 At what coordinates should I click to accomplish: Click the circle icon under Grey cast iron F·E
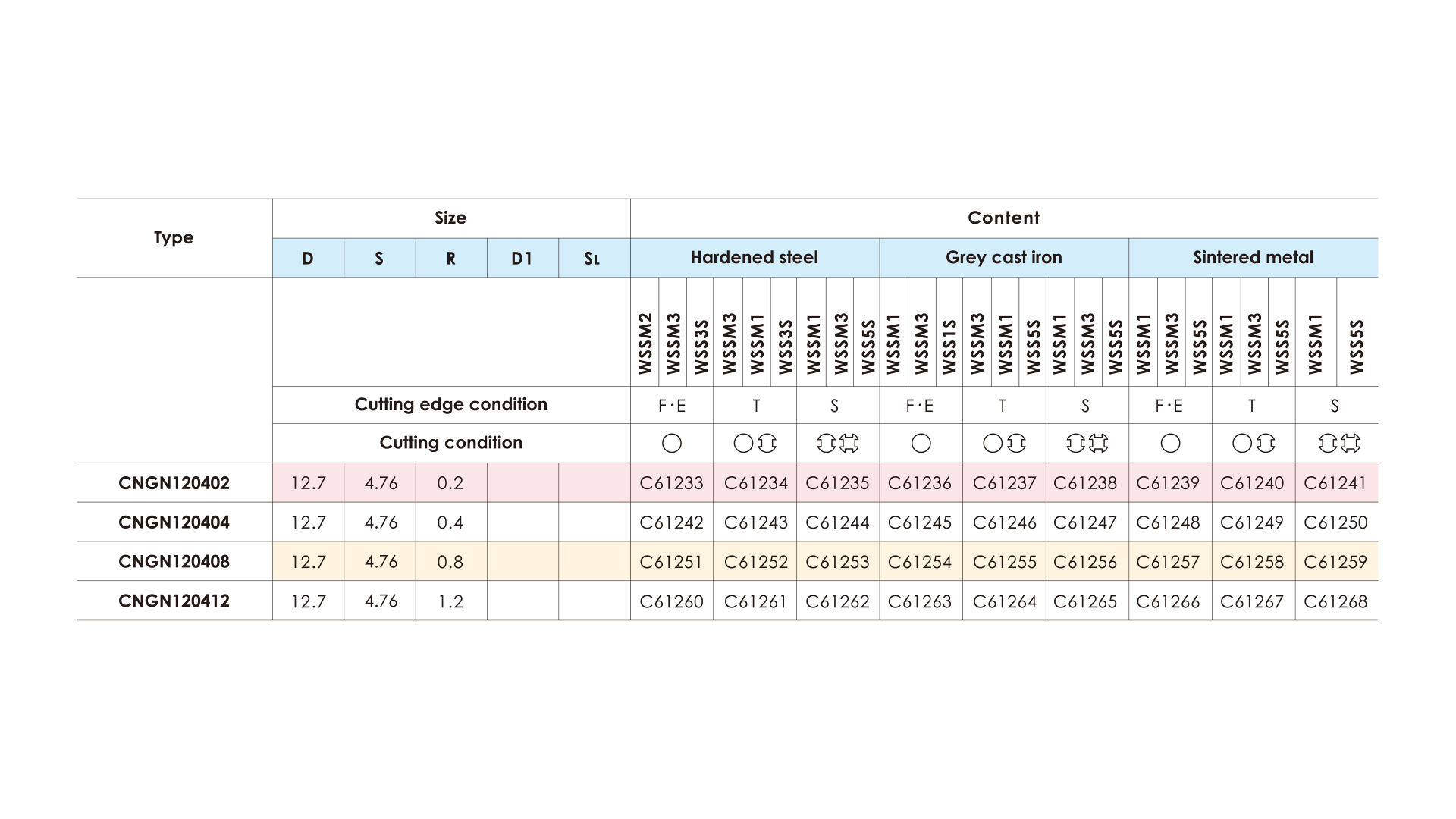coord(921,444)
